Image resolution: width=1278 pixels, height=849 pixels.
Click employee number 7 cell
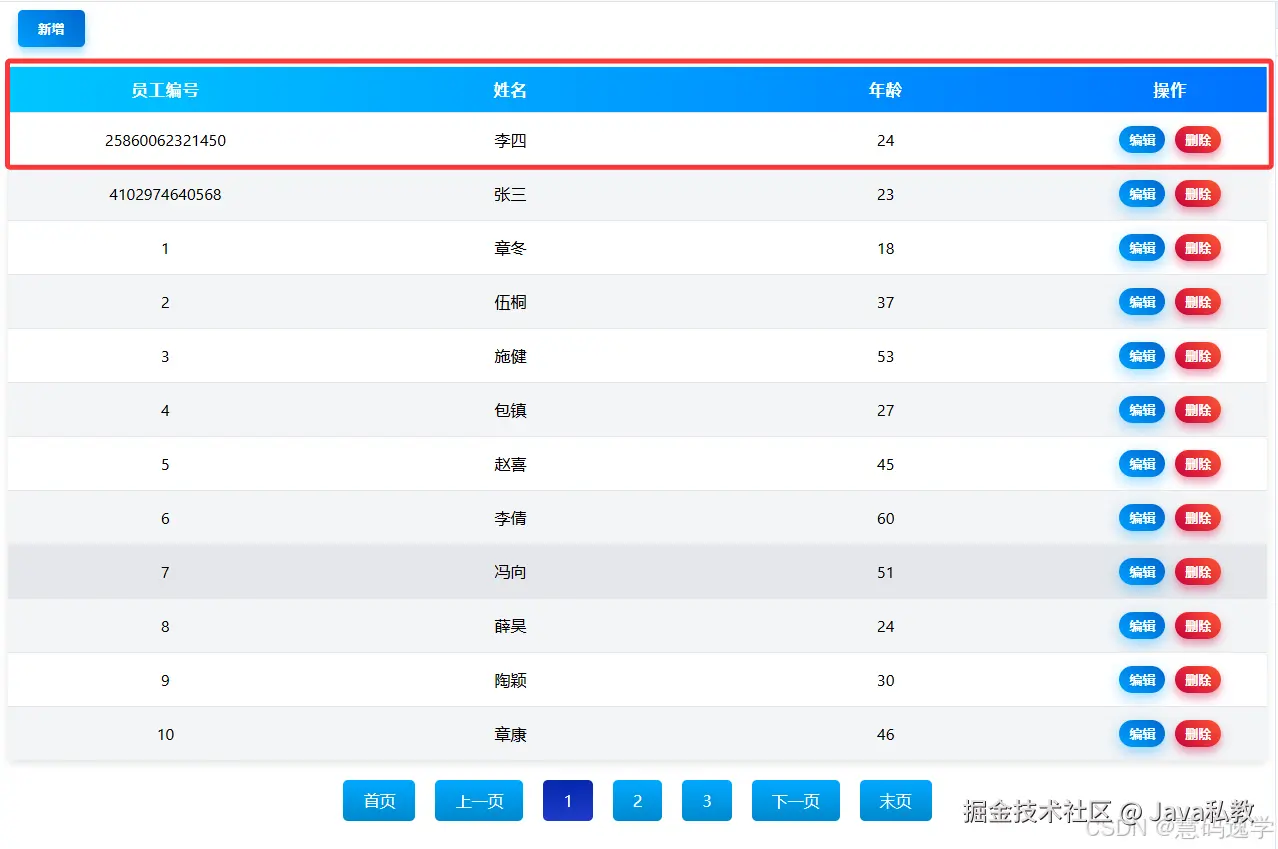[165, 573]
